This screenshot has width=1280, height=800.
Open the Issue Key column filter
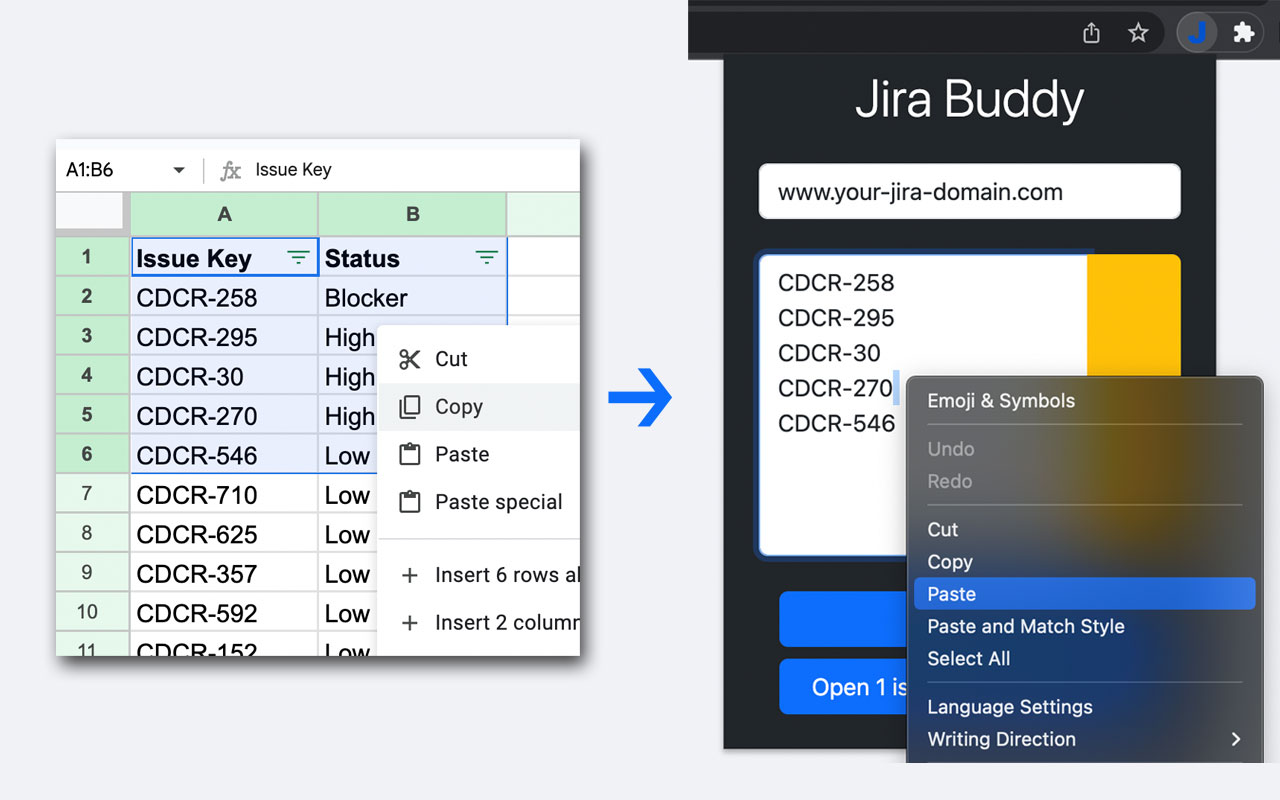(298, 258)
